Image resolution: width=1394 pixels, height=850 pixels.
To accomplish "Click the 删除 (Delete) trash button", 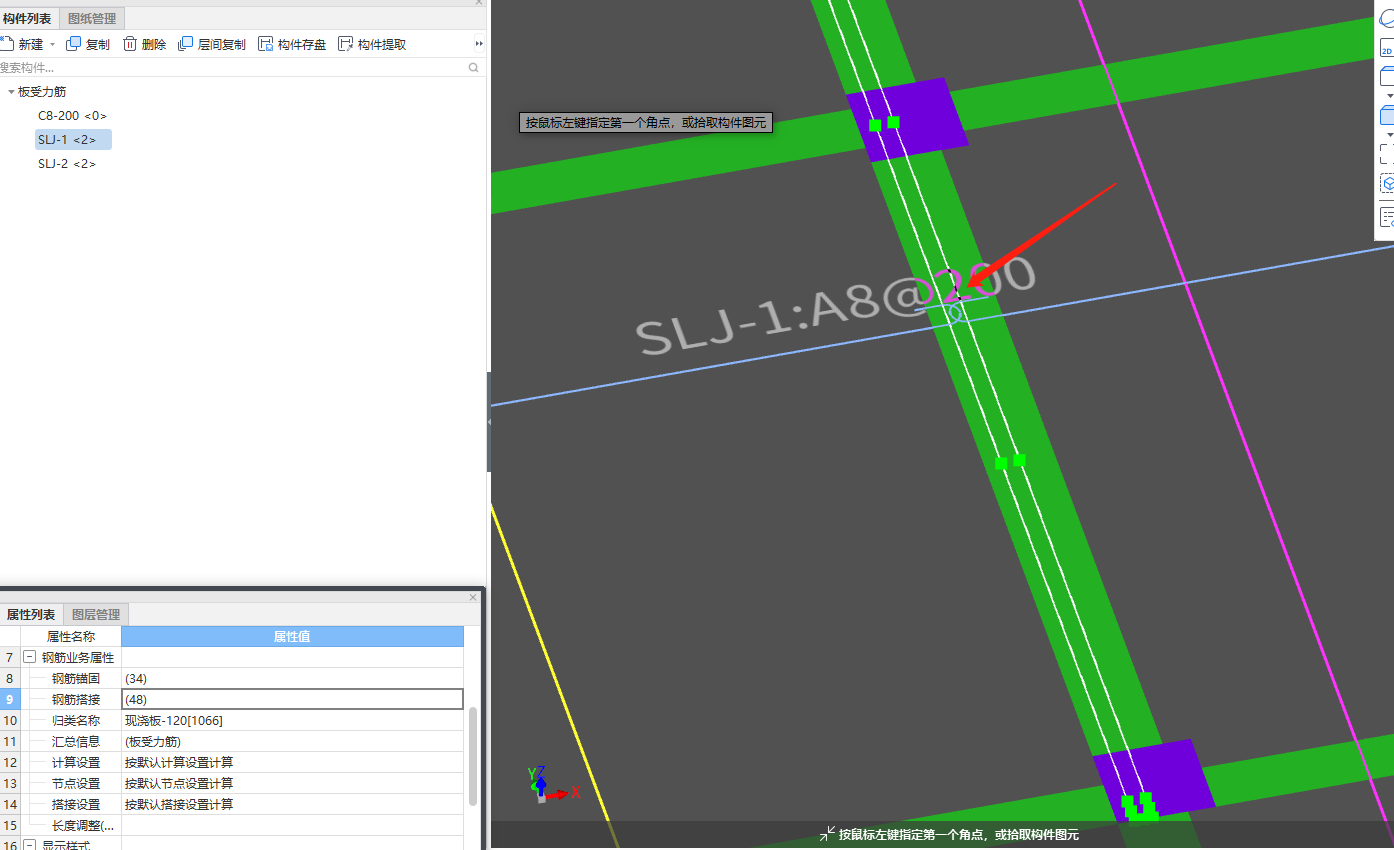I will (x=144, y=44).
